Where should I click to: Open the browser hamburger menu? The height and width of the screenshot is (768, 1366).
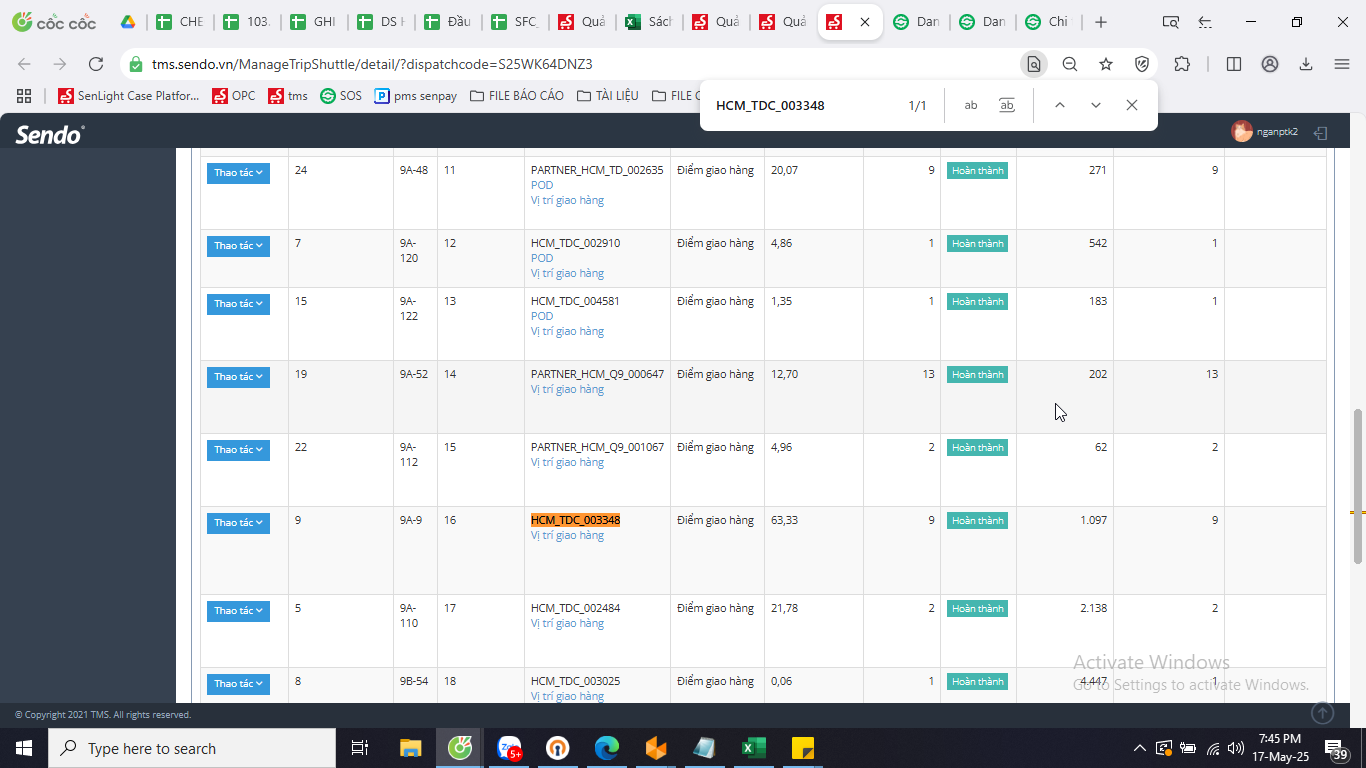click(1342, 64)
